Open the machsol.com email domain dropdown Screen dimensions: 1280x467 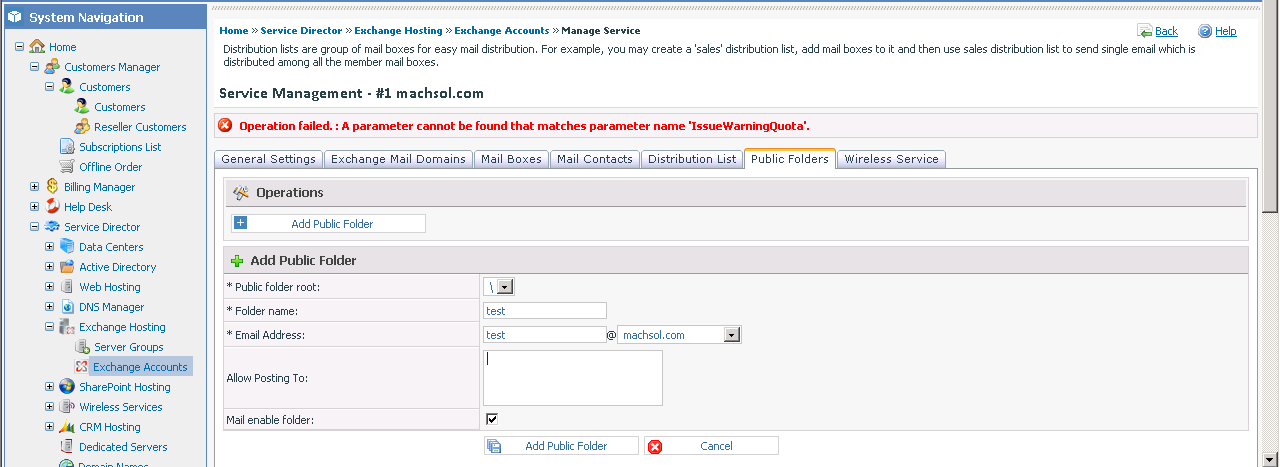(732, 335)
